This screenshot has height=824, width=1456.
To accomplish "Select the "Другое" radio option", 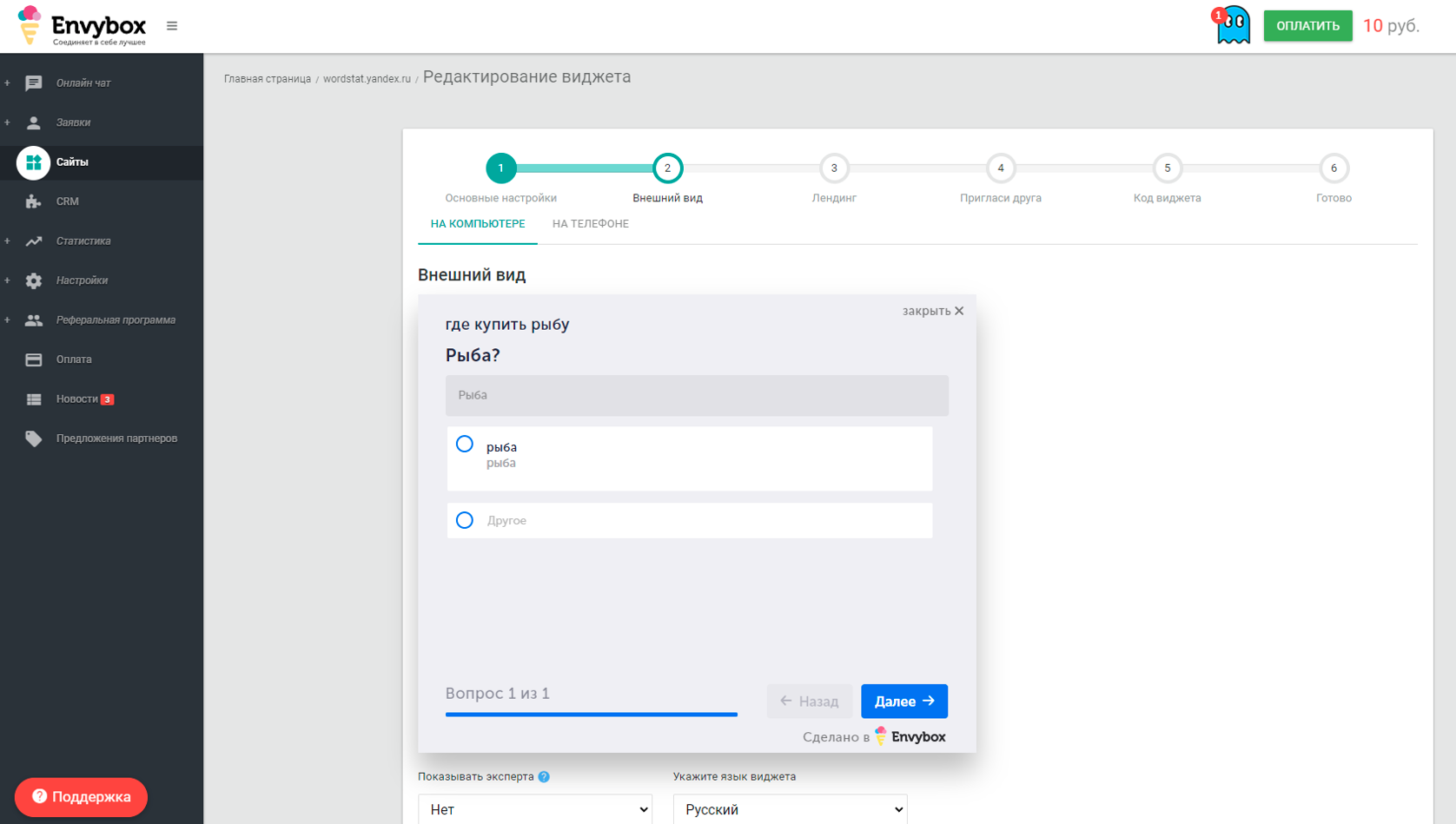I will 465,520.
